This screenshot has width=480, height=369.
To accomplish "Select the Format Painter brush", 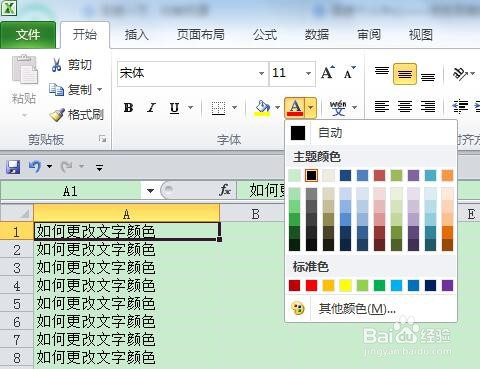I will [77, 114].
